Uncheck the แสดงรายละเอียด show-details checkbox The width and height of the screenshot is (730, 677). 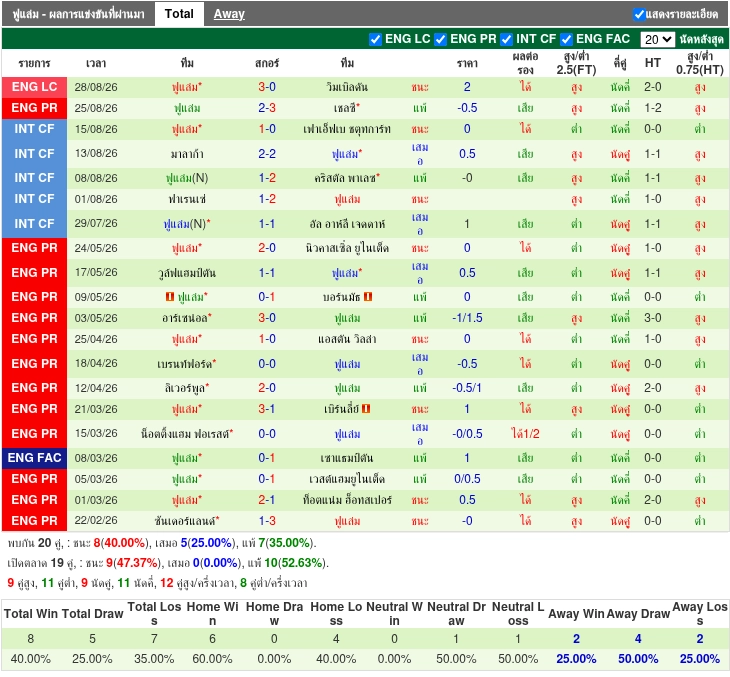tap(639, 14)
